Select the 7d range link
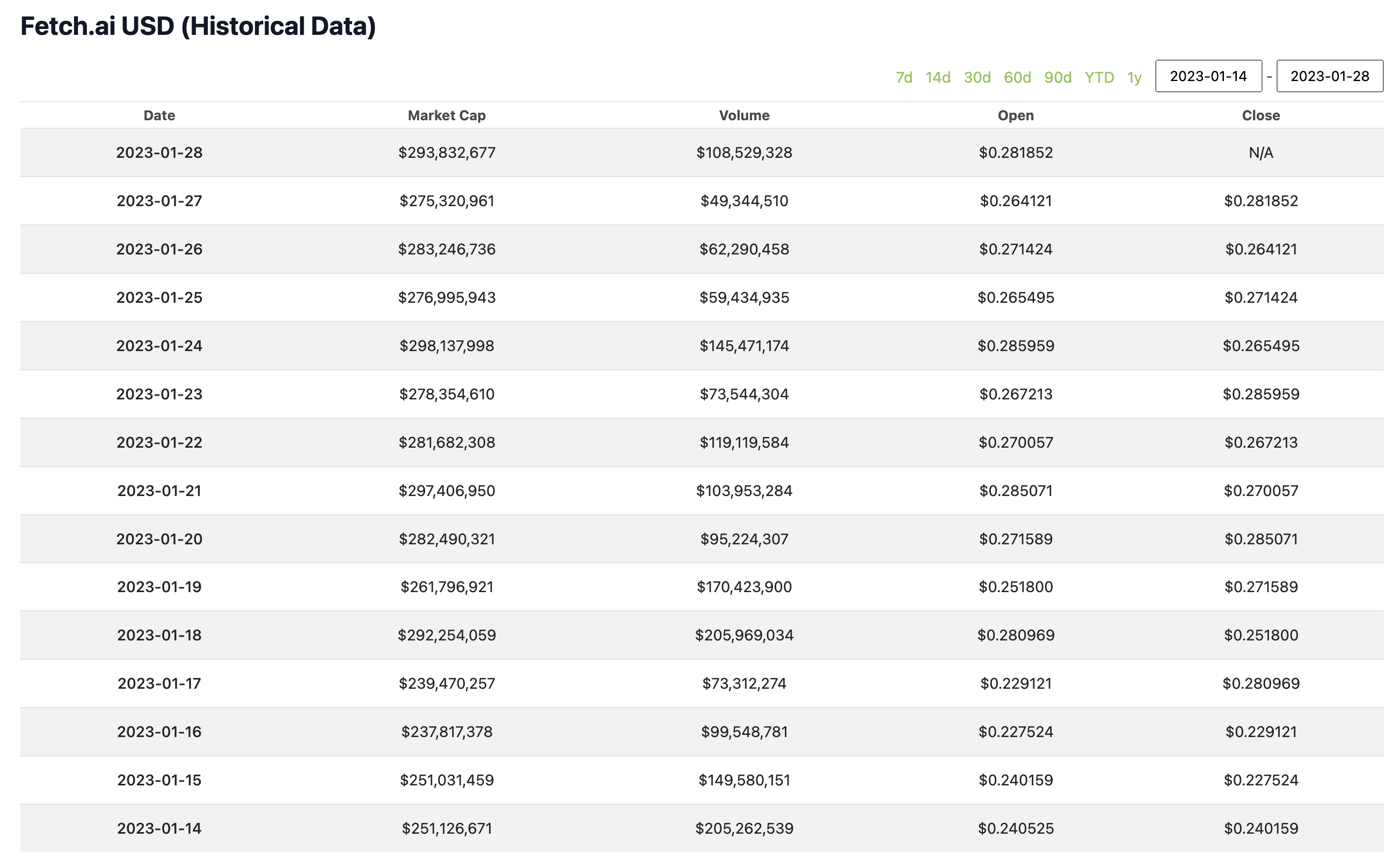This screenshot has height=860, width=1400. tap(903, 77)
